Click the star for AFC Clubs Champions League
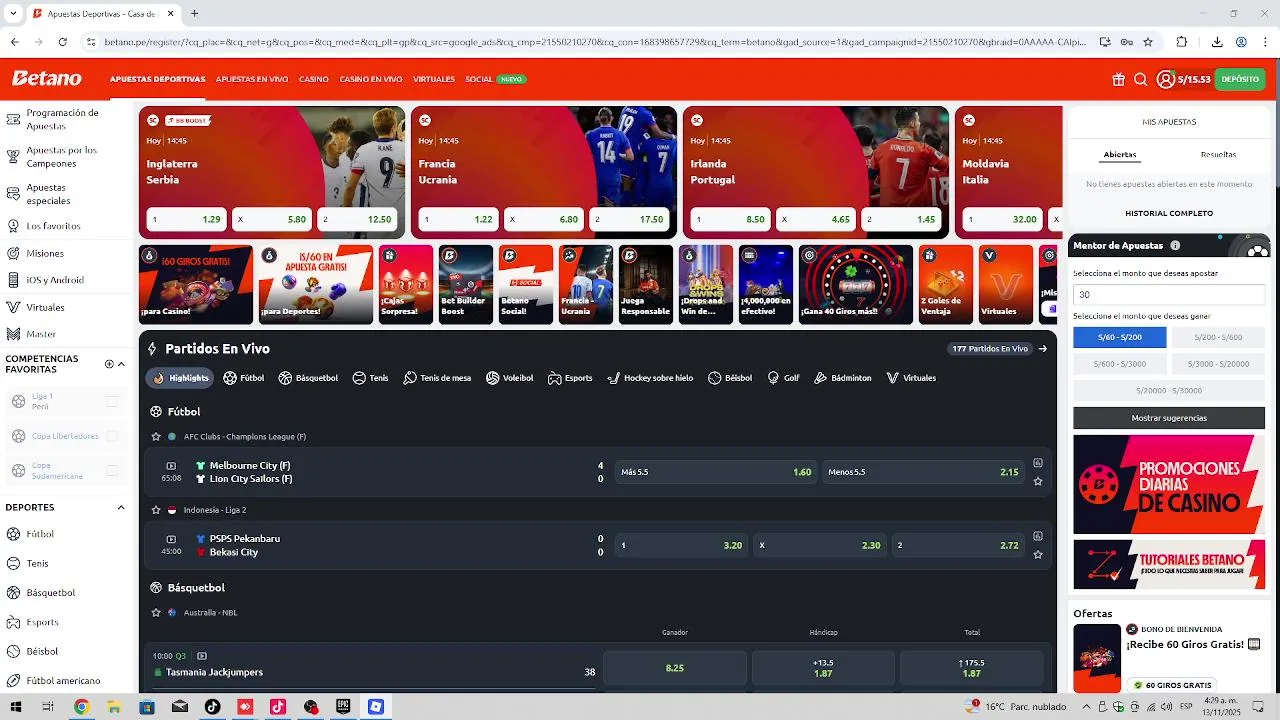This screenshot has height=720, width=1280. click(x=156, y=437)
